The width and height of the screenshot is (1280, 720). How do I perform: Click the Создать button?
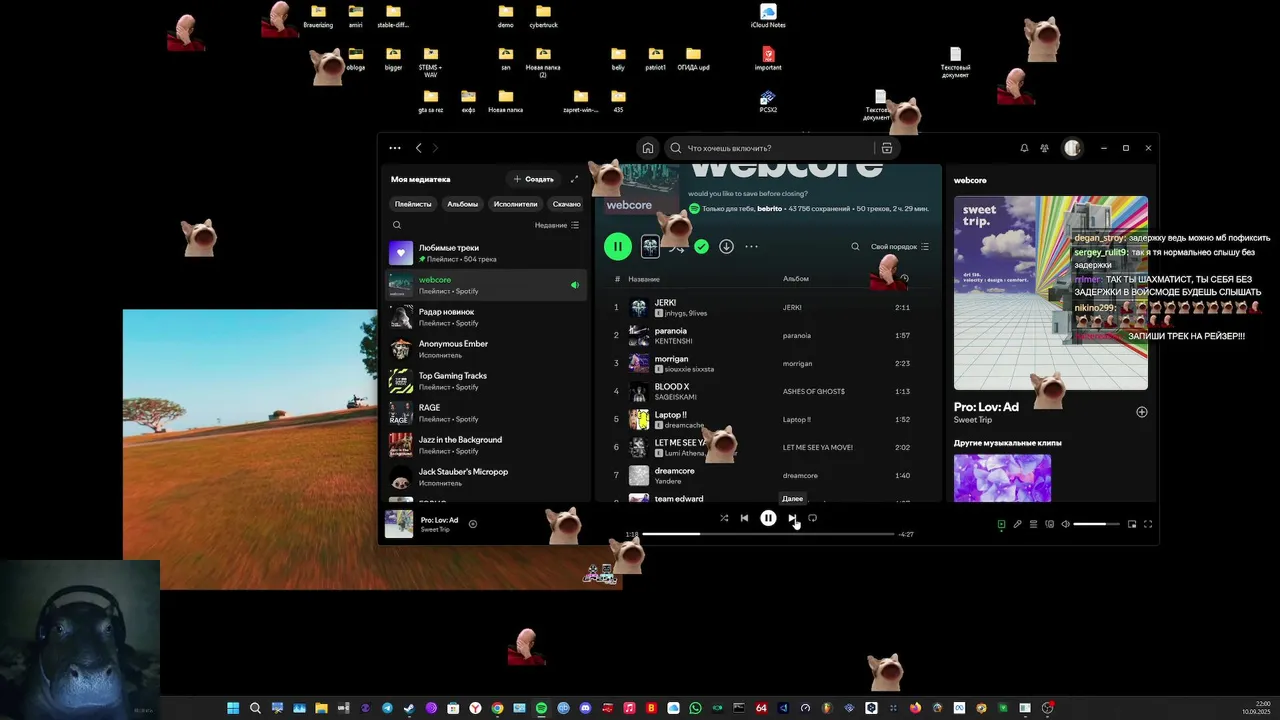coord(533,179)
